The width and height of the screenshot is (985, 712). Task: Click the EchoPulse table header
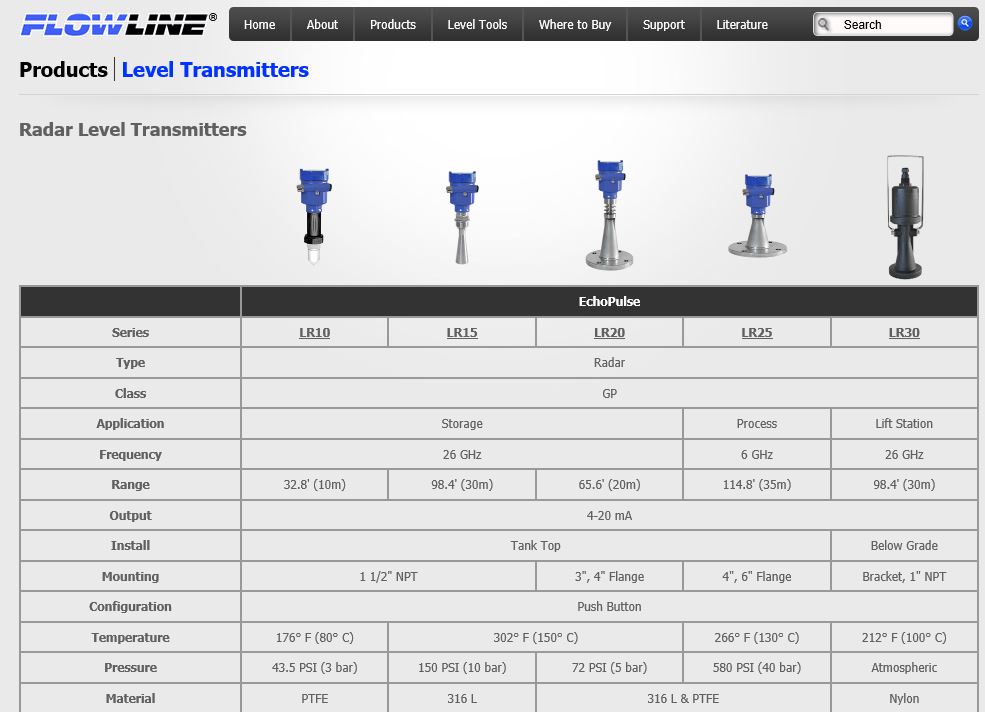point(609,302)
